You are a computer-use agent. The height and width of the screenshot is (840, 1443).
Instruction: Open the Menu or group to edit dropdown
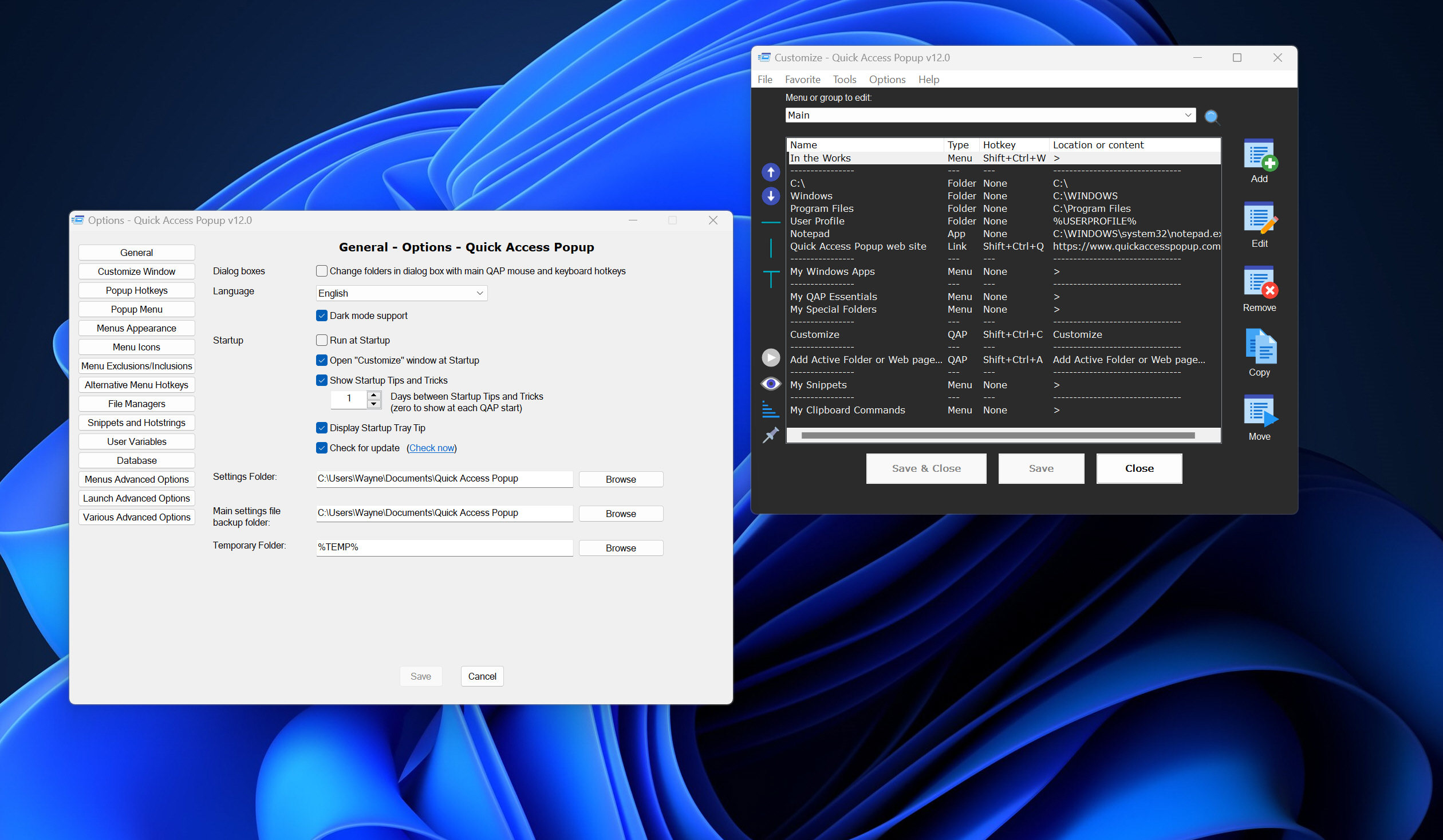[x=1188, y=115]
